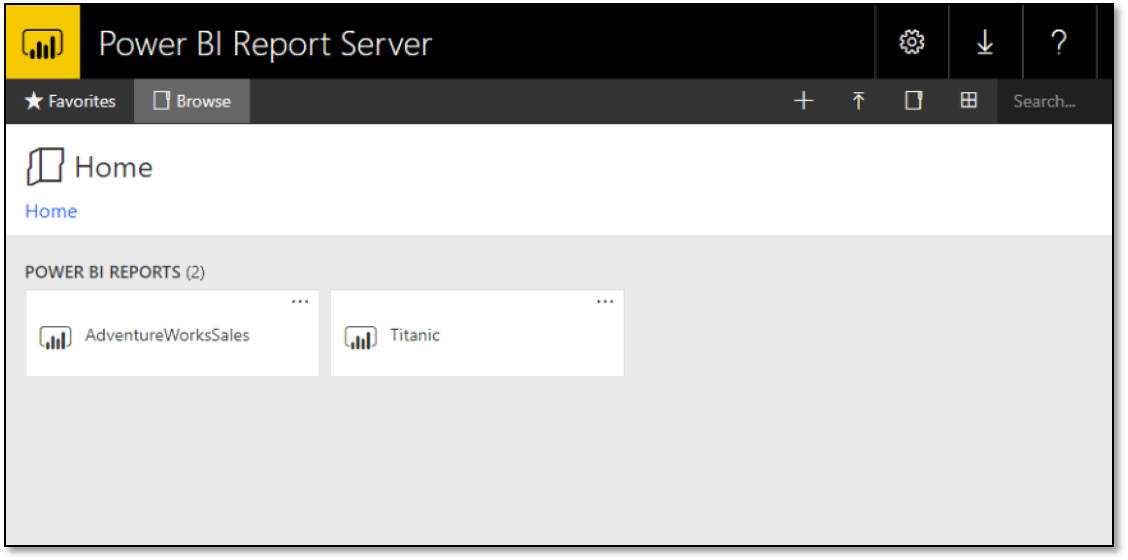
Task: Click the Titanic report chart icon
Action: tap(360, 337)
